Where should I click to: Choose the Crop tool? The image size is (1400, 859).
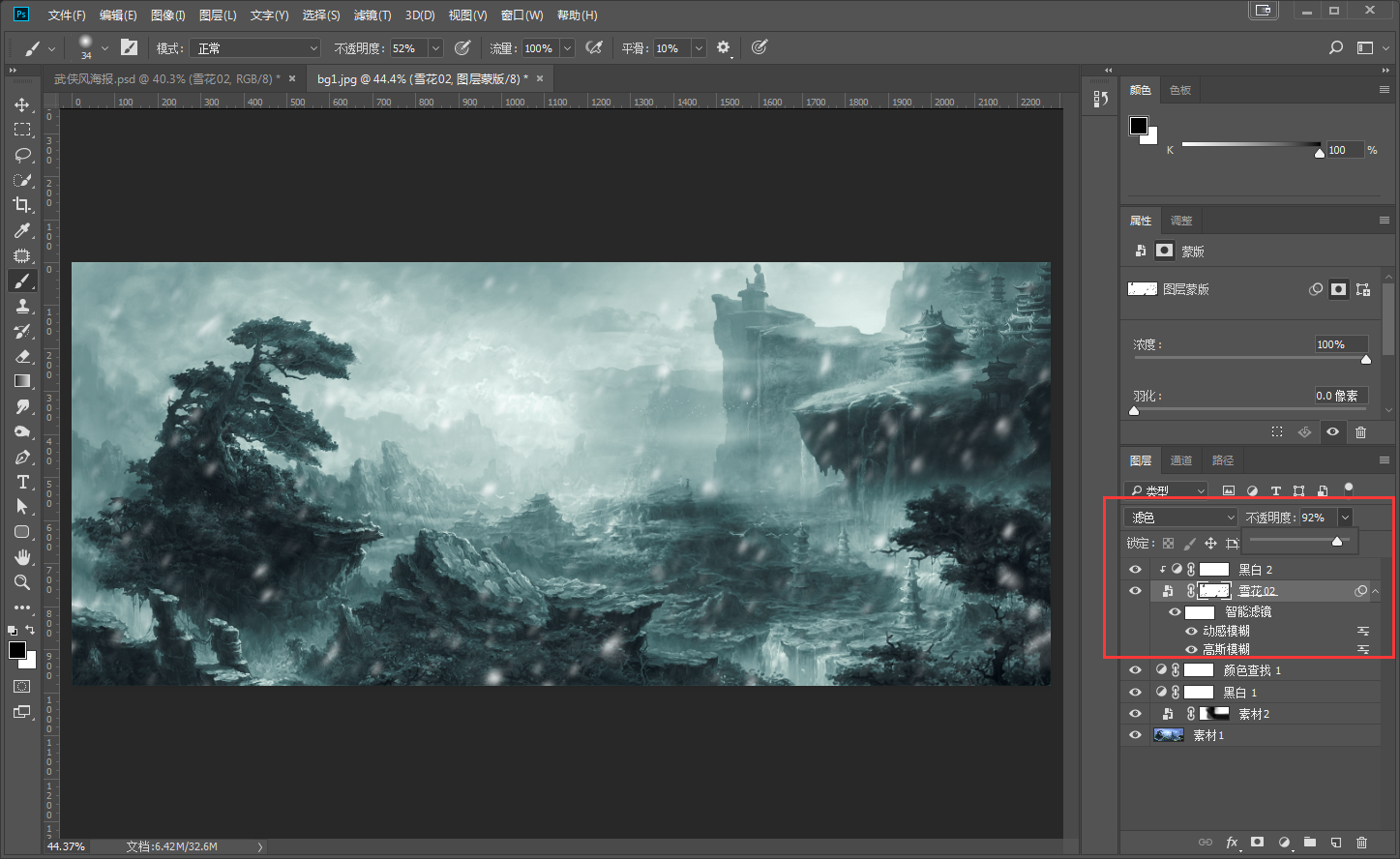click(22, 205)
